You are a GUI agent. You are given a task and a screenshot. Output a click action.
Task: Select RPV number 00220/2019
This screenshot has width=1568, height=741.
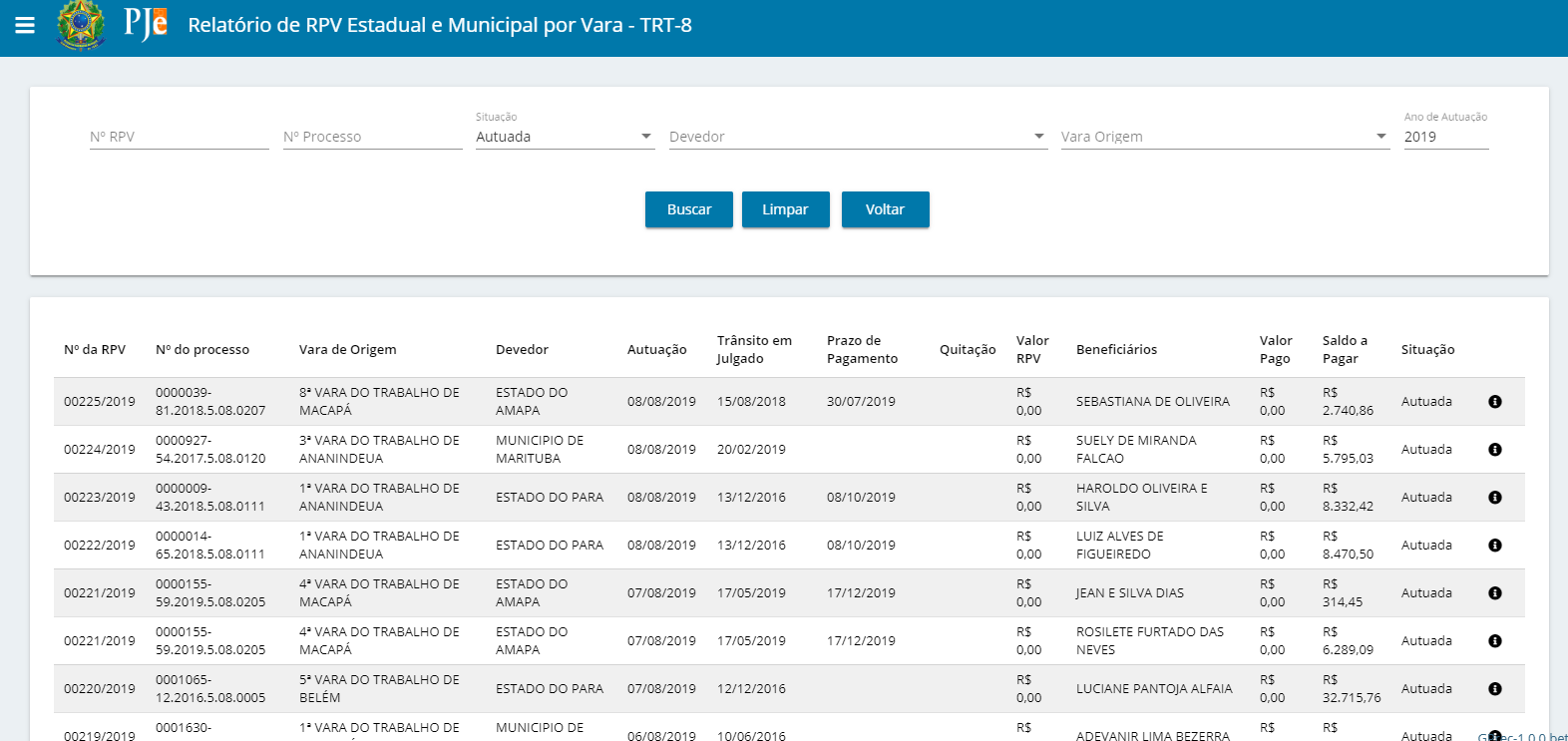(x=100, y=689)
